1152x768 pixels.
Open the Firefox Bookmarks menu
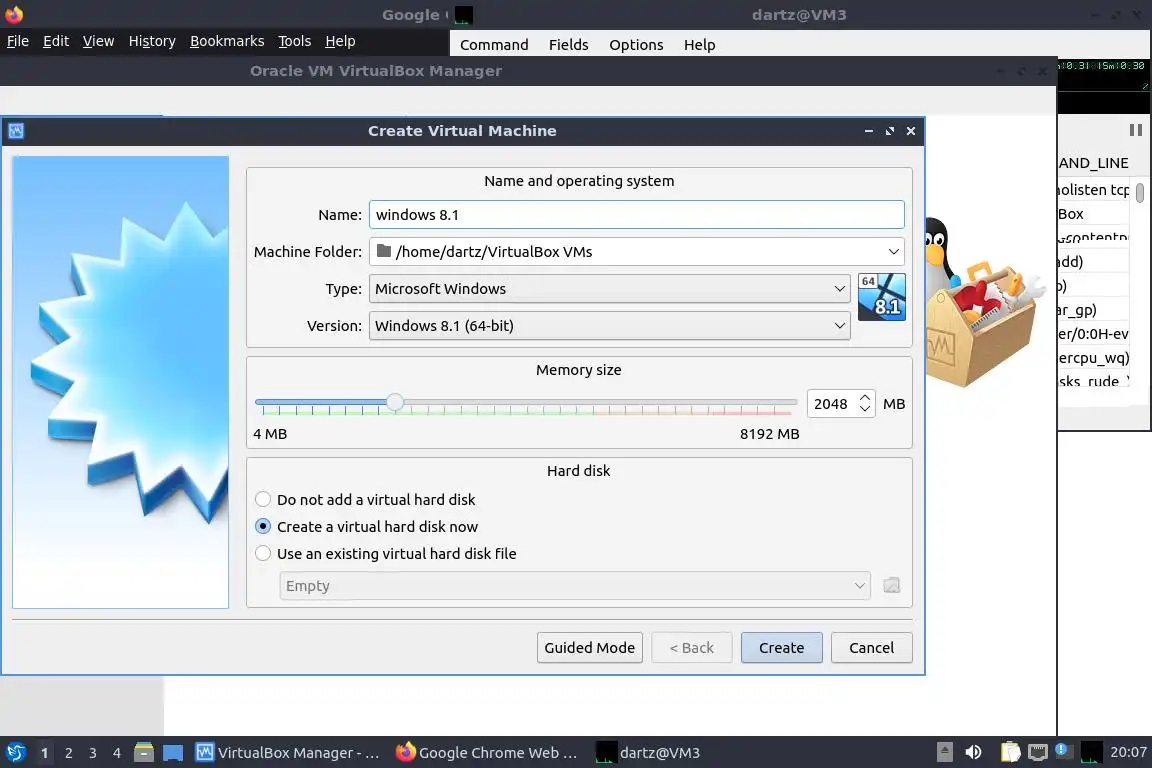pos(227,41)
